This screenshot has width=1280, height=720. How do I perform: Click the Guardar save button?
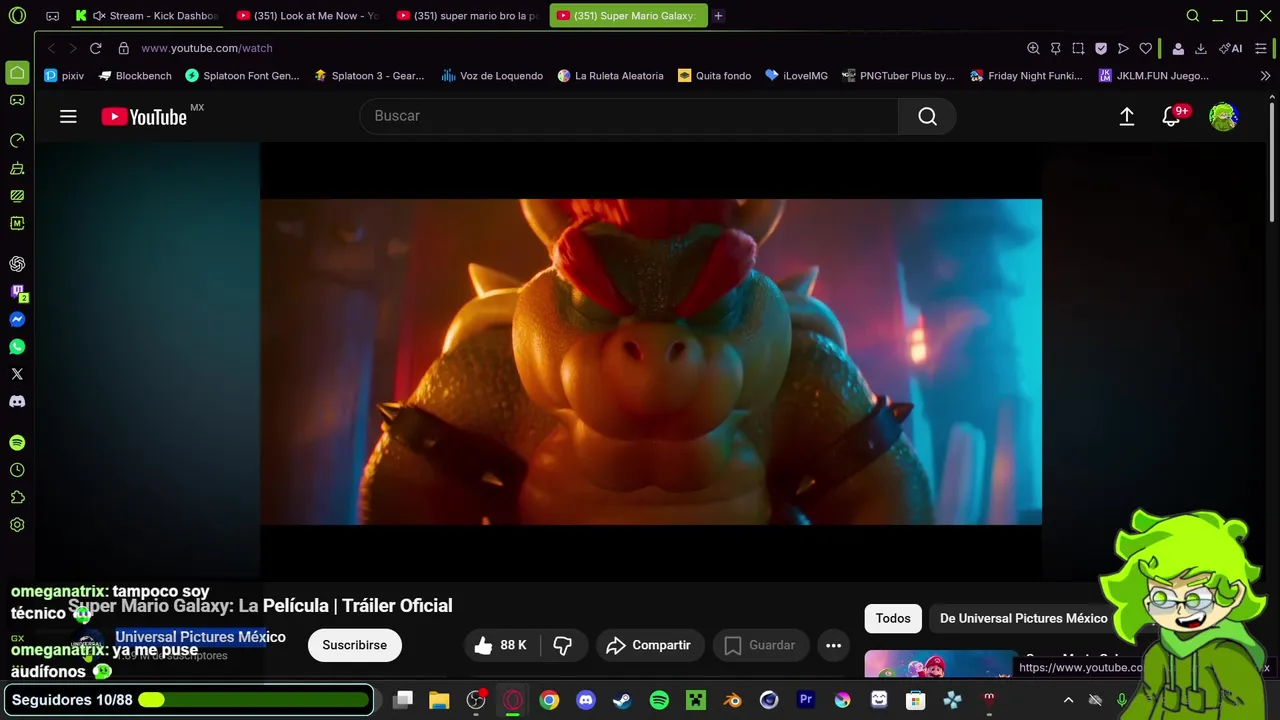(x=760, y=645)
